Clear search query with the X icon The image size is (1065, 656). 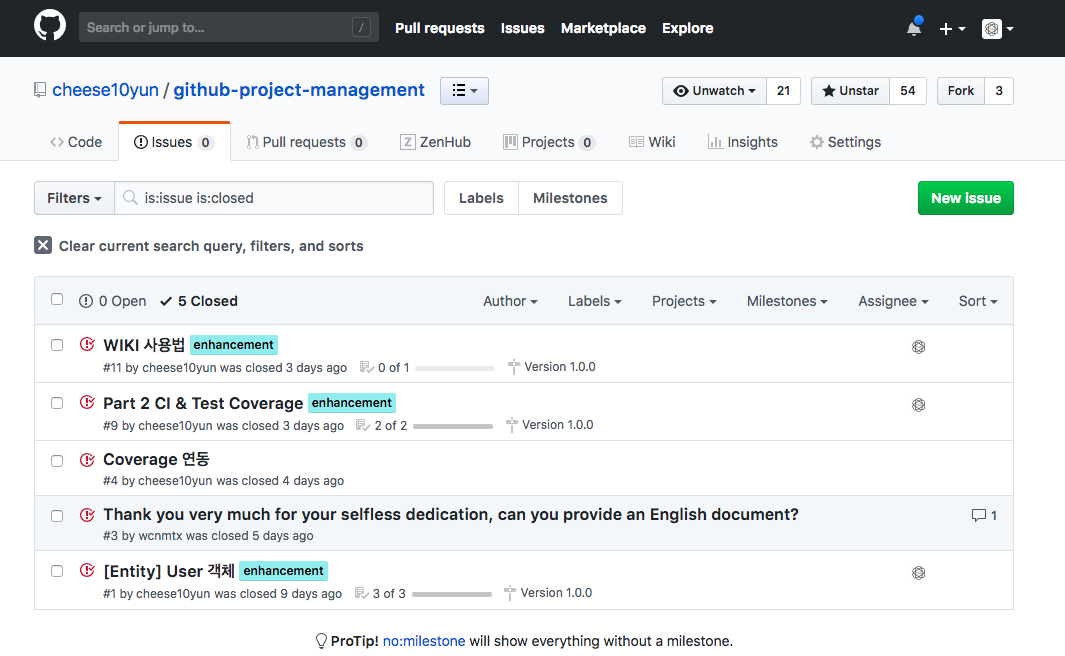(x=43, y=245)
